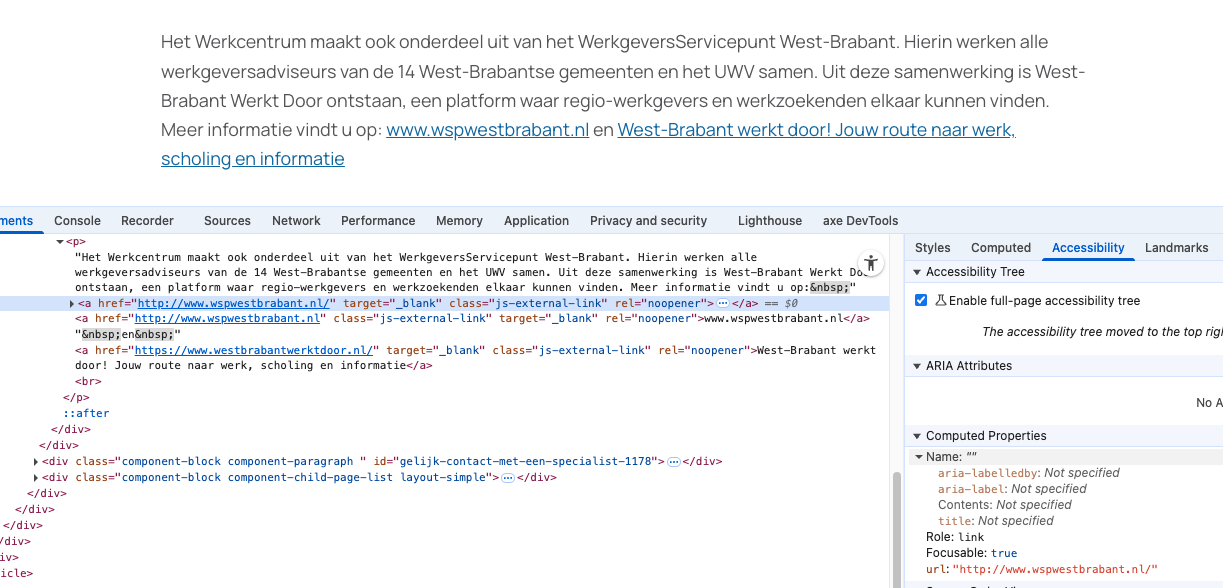Open the West-Brabant werkt door link
Image resolution: width=1223 pixels, height=588 pixels.
tap(817, 130)
